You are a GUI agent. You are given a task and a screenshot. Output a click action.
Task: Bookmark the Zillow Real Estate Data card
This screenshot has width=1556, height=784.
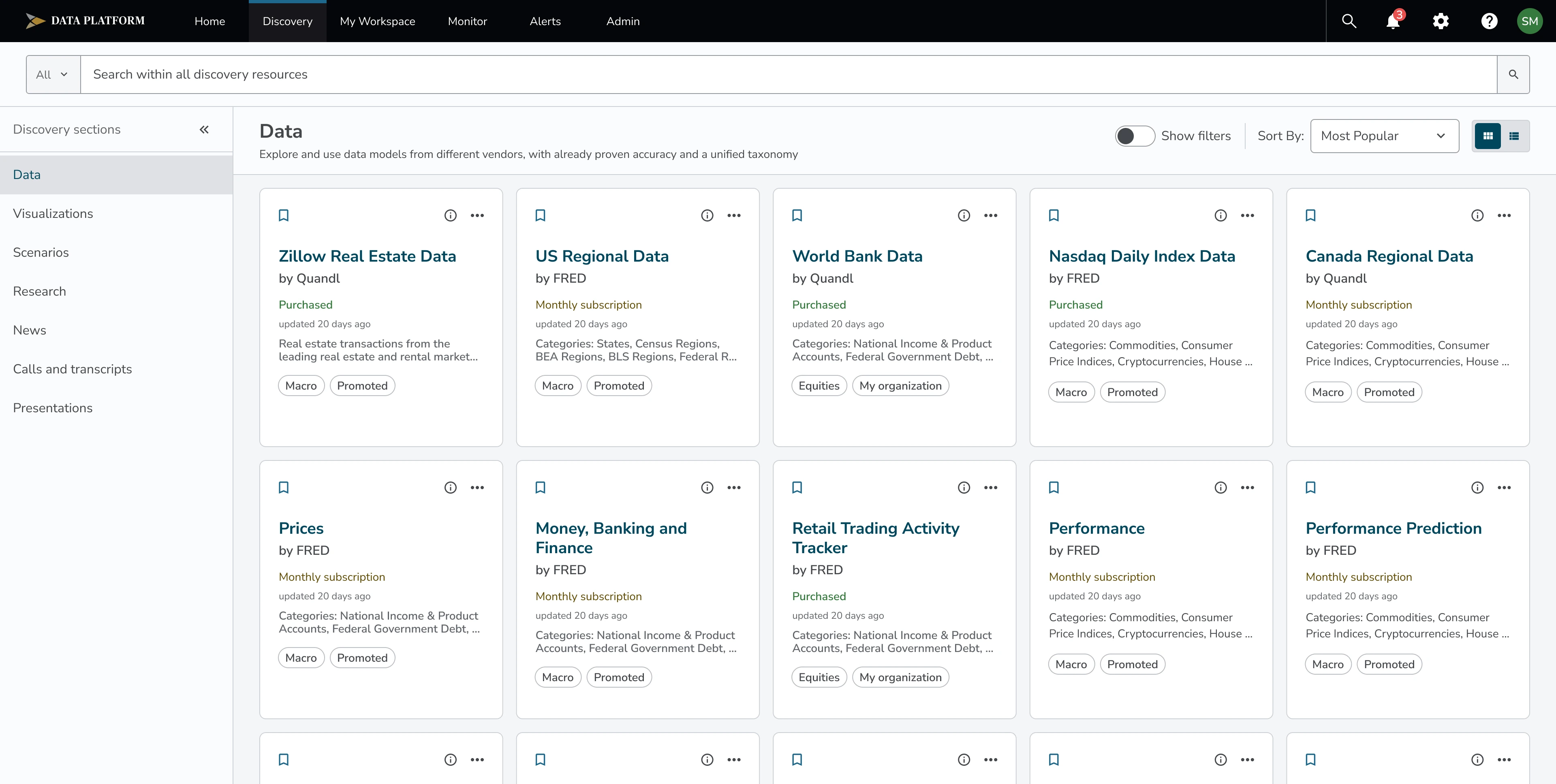tap(283, 215)
